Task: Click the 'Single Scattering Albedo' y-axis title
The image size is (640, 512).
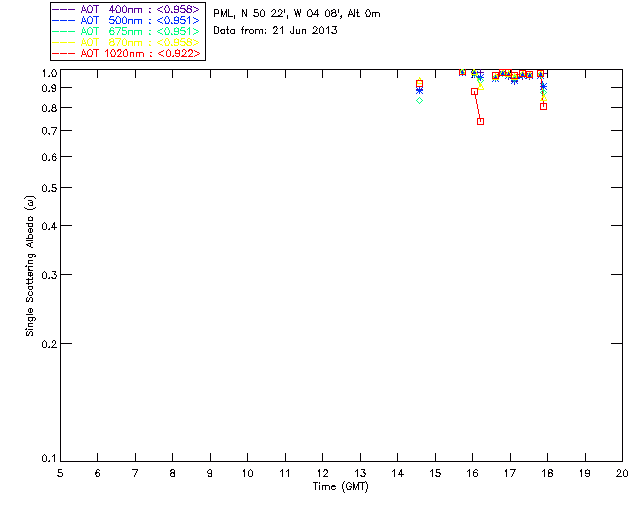Action: click(30, 266)
